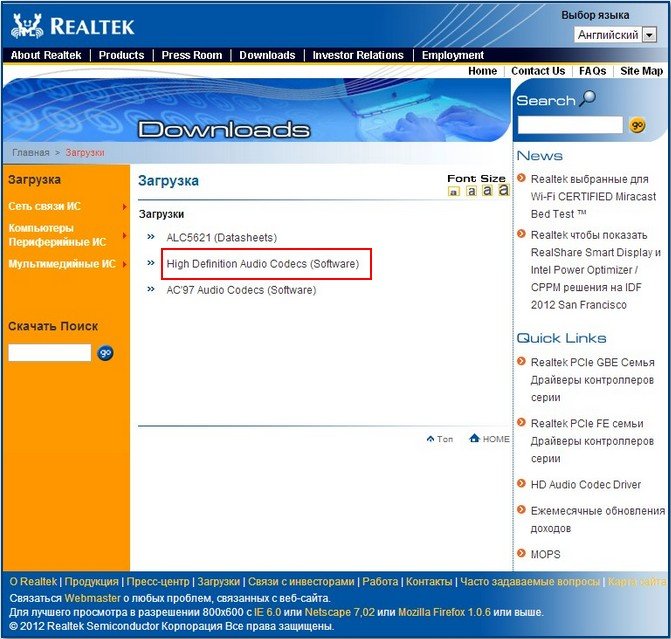
Task: Open ALC5621 (Datasheets) download link
Action: [x=222, y=238]
